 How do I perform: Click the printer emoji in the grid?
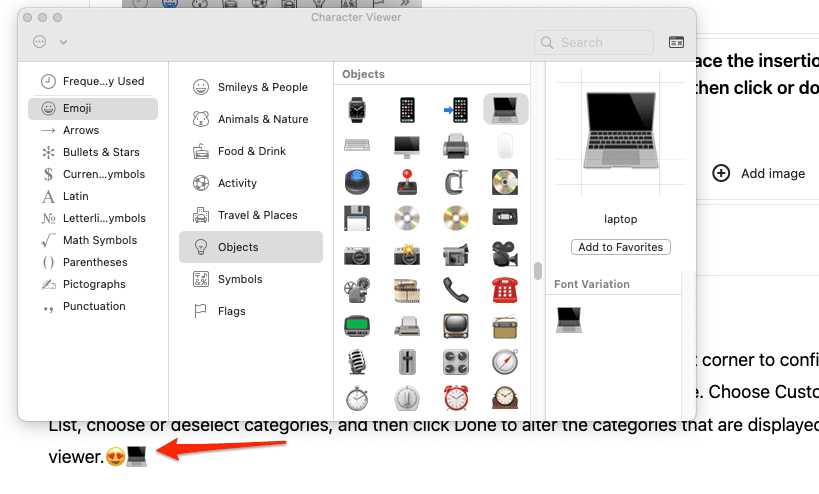[x=456, y=146]
